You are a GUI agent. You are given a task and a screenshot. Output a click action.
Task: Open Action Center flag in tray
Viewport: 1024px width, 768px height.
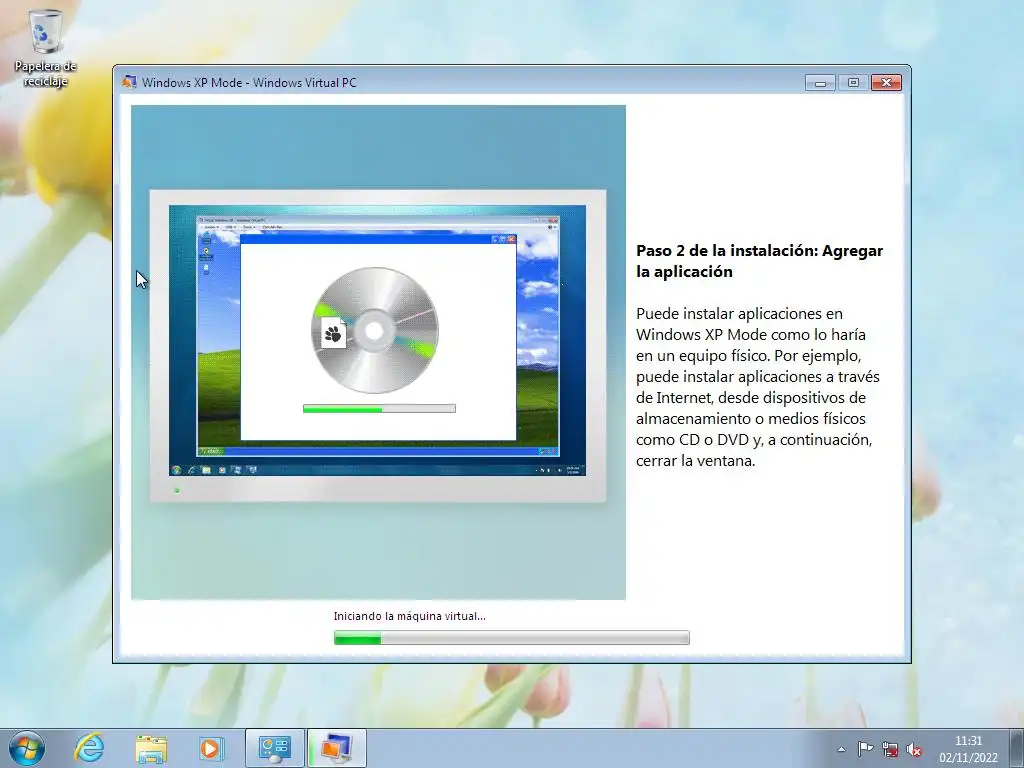(x=865, y=749)
